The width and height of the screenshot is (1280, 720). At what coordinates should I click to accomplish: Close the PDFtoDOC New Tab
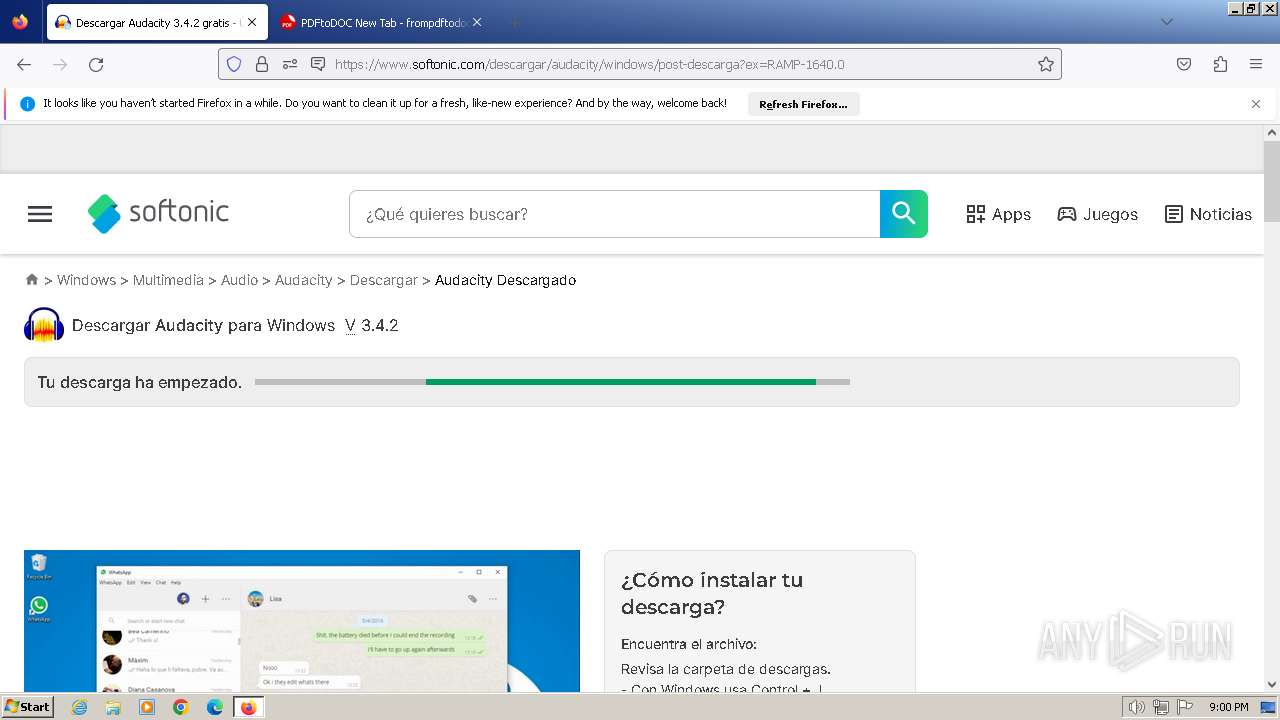pyautogui.click(x=477, y=22)
